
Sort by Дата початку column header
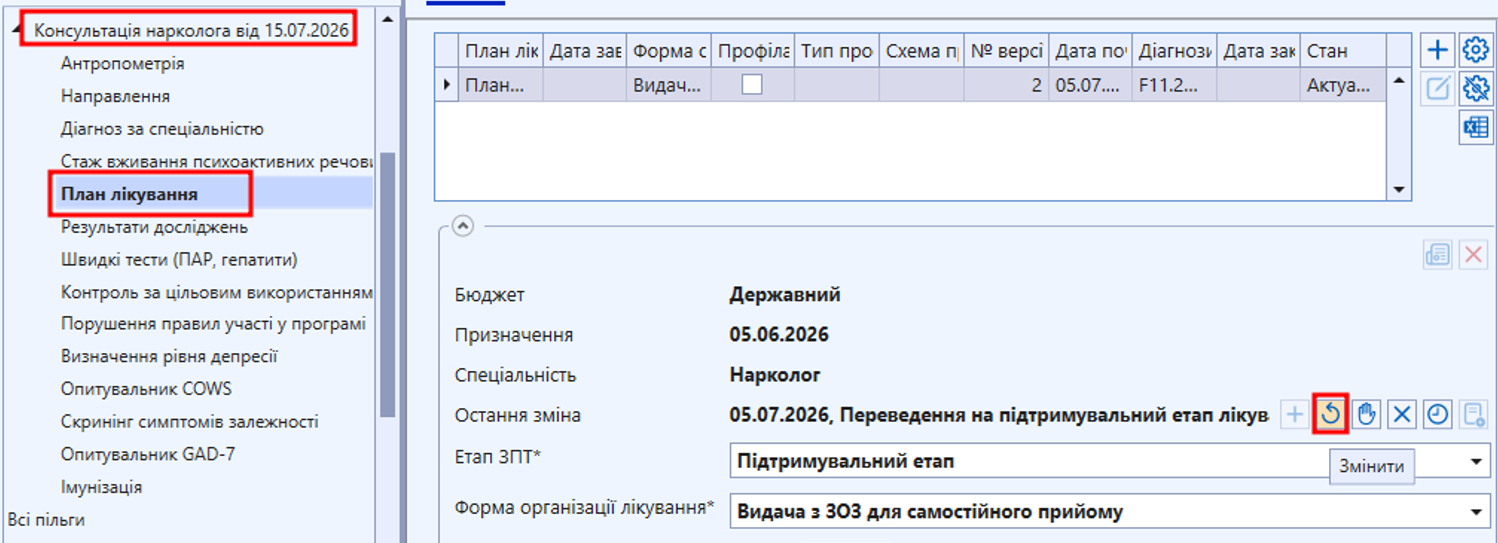coord(1090,51)
